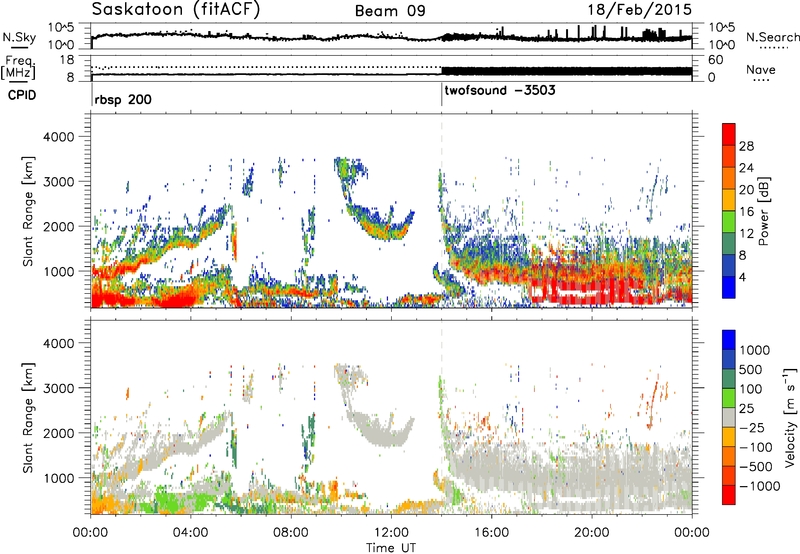This screenshot has height=554, width=800.
Task: Click the velocity colorbar value '-1000'
Action: coord(760,486)
